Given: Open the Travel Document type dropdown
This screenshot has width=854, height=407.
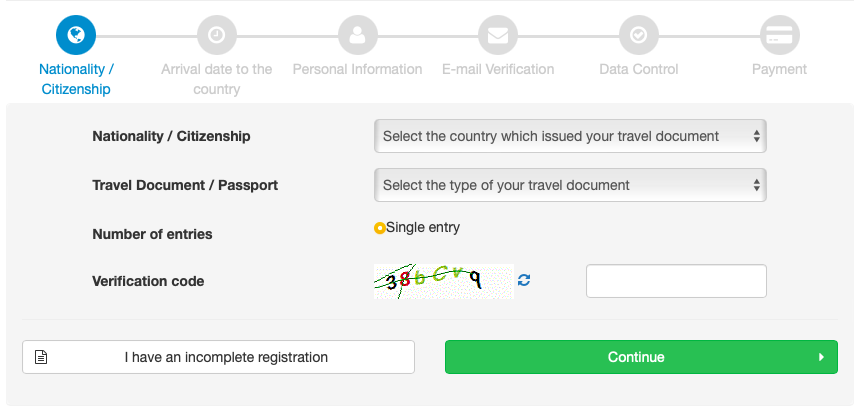Looking at the screenshot, I should 570,185.
